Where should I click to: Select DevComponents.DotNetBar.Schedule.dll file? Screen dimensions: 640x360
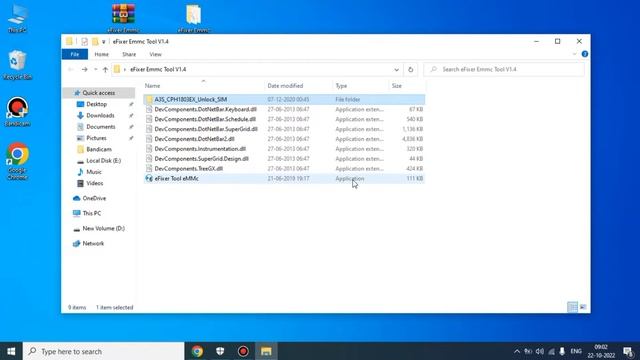click(x=284, y=119)
